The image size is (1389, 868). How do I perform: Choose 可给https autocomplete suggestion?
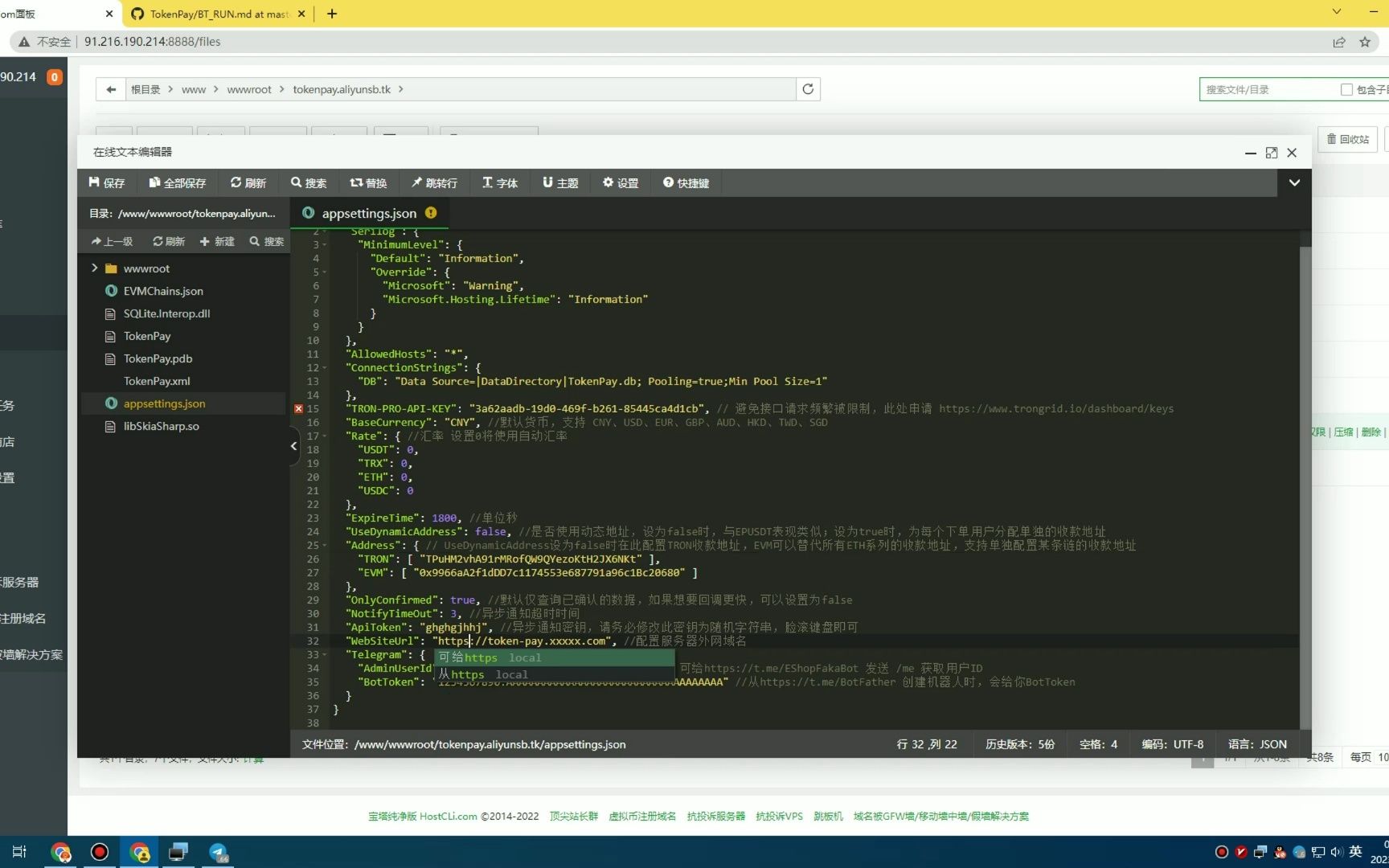(555, 657)
